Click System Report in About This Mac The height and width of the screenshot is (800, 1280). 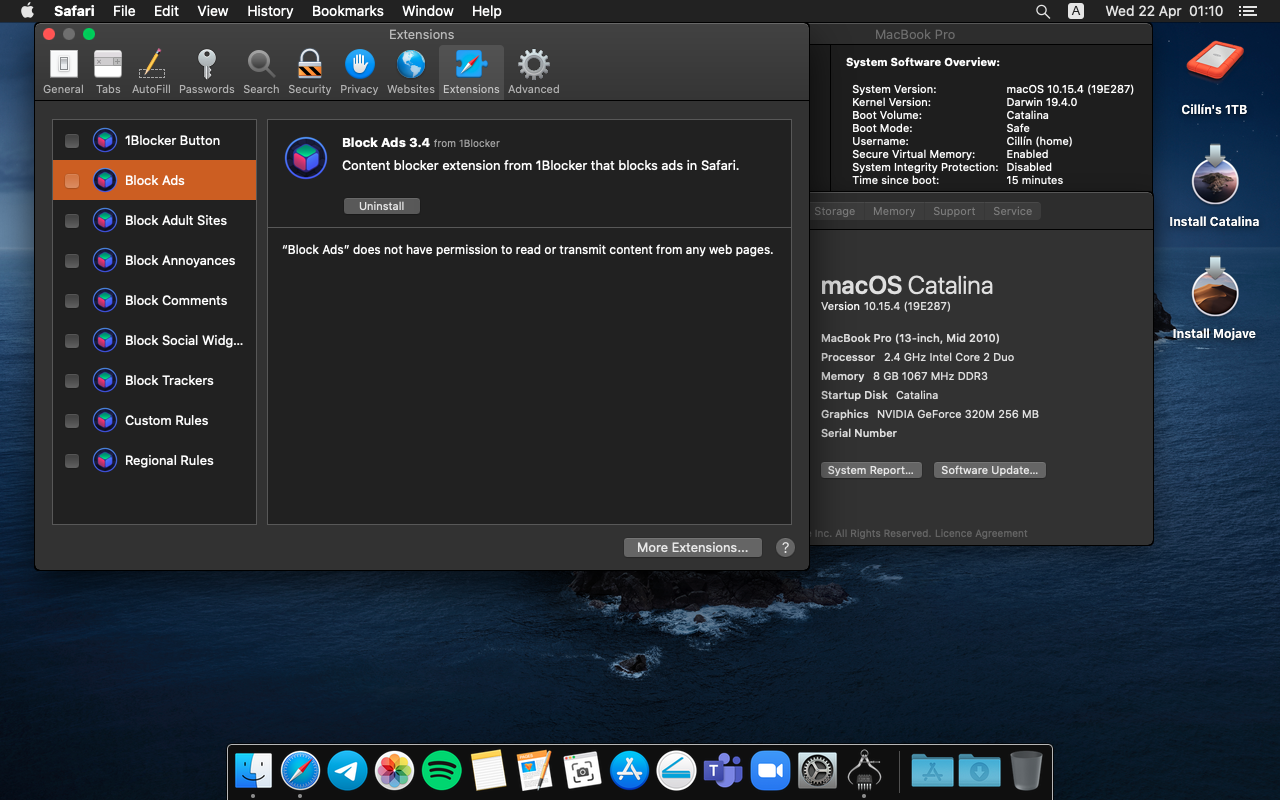pyautogui.click(x=871, y=470)
